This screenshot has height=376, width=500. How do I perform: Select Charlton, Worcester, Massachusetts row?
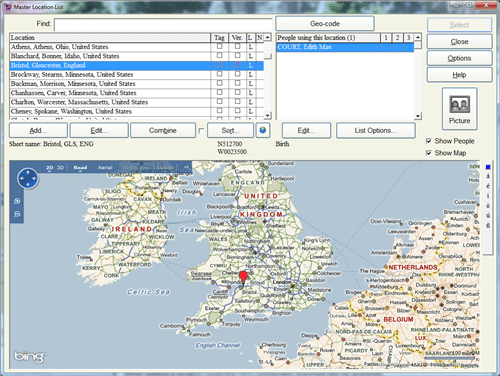point(110,102)
